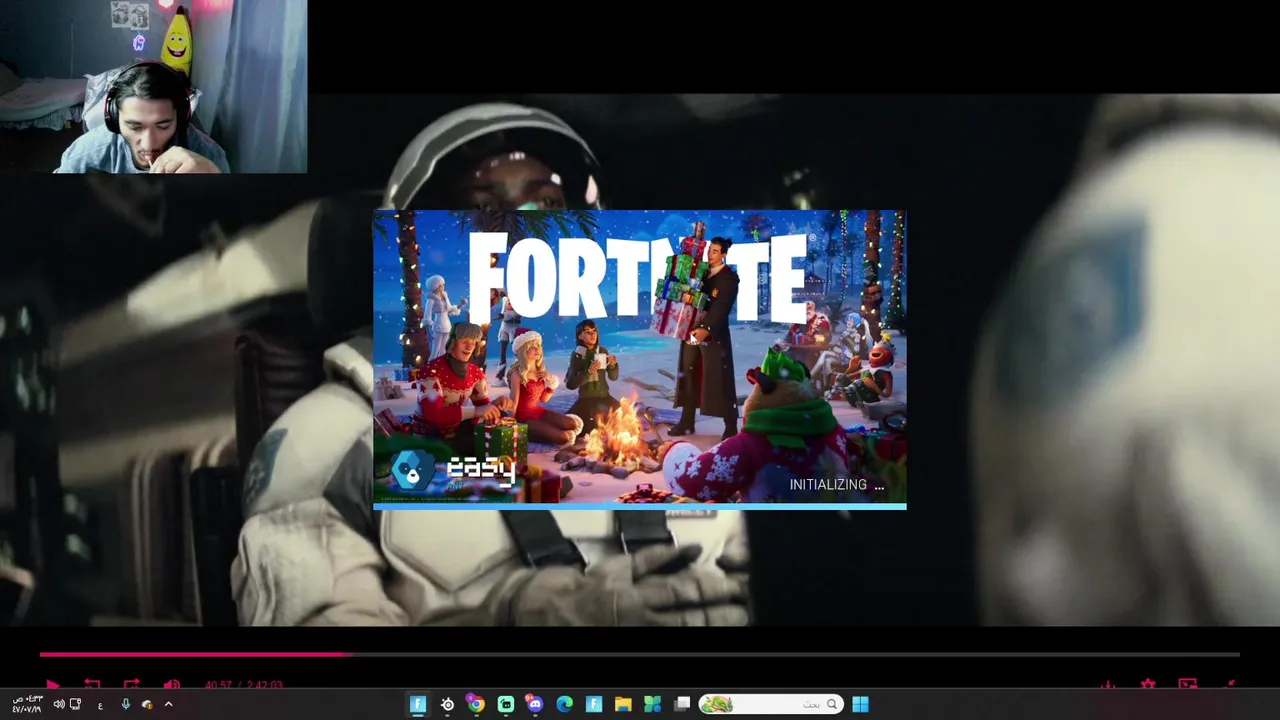Click the rewind replay video control

[92, 685]
